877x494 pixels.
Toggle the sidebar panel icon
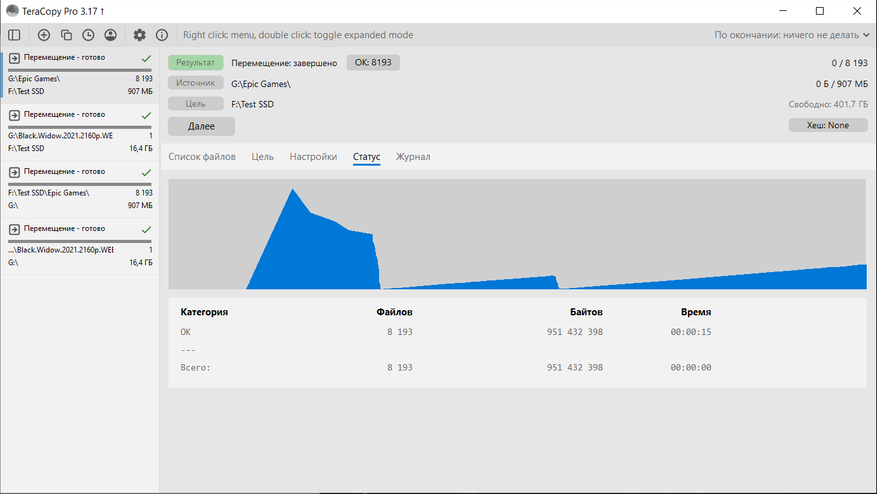pyautogui.click(x=15, y=35)
